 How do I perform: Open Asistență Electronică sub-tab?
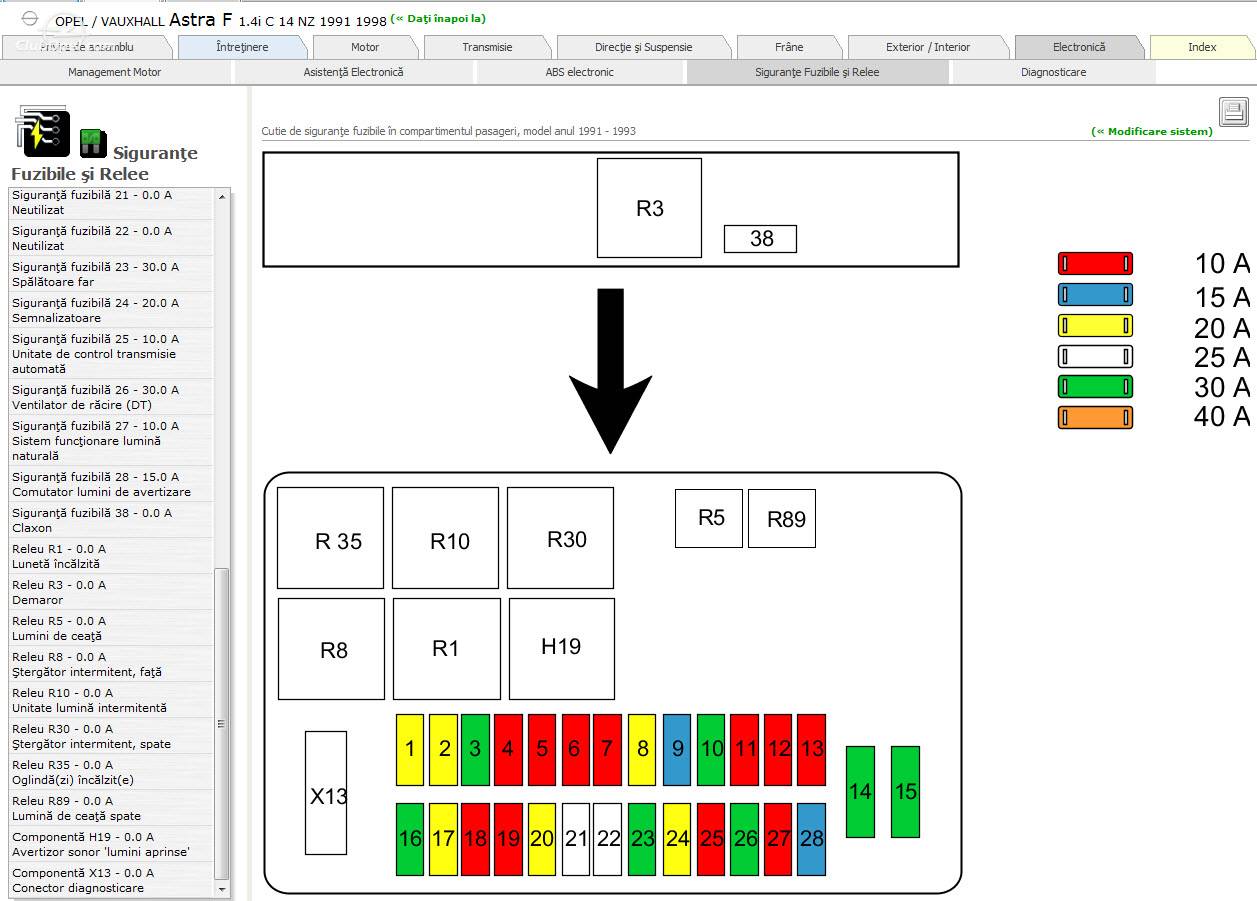[x=353, y=72]
